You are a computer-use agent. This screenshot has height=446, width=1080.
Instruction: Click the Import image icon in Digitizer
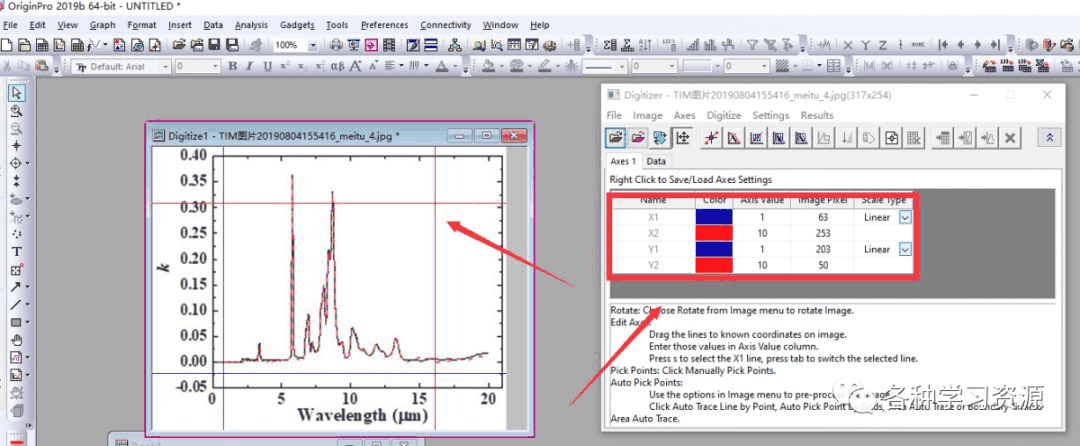point(616,138)
